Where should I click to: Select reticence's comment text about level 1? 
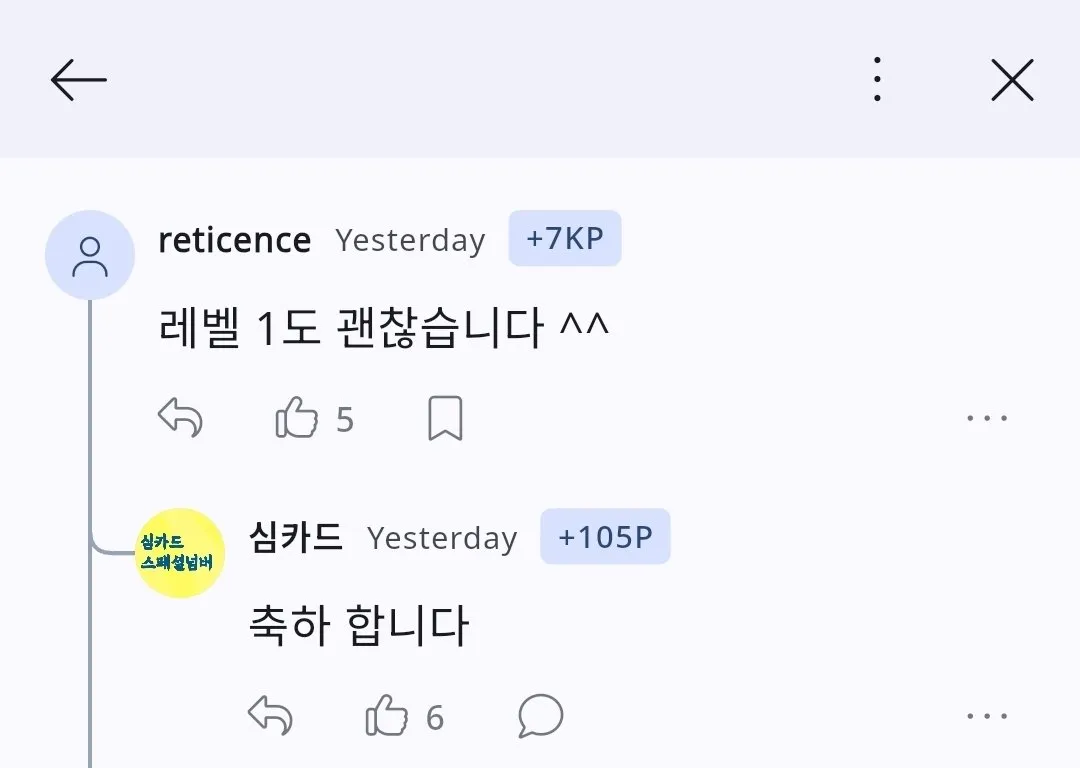pyautogui.click(x=385, y=323)
